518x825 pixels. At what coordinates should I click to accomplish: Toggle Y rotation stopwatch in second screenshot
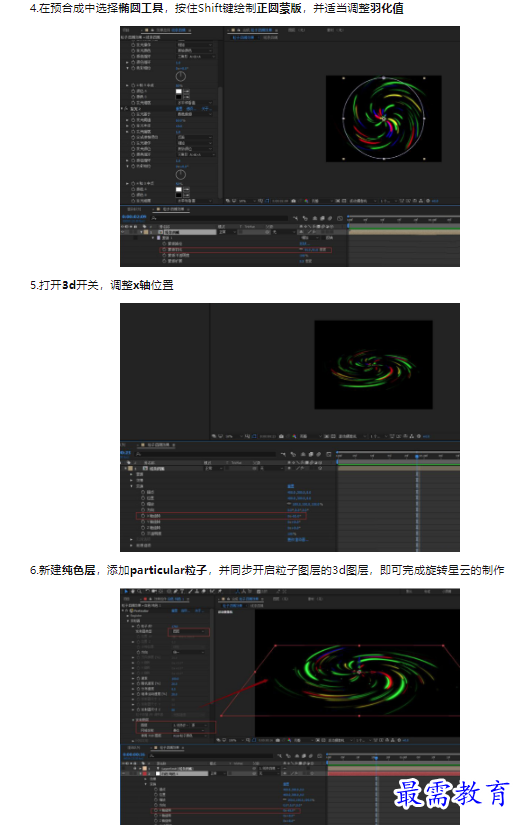[143, 521]
